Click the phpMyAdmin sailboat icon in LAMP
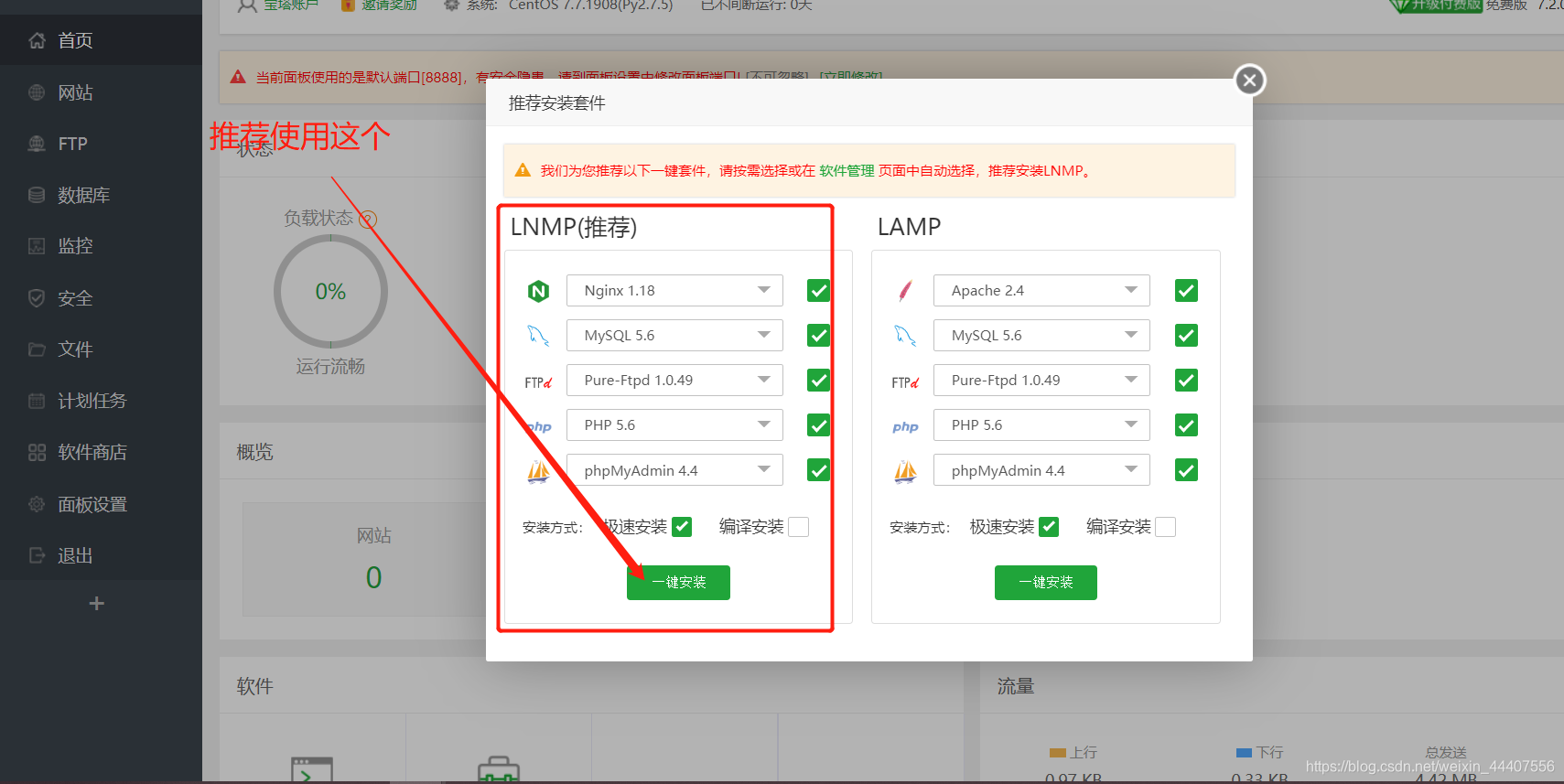The image size is (1564, 784). tap(905, 471)
